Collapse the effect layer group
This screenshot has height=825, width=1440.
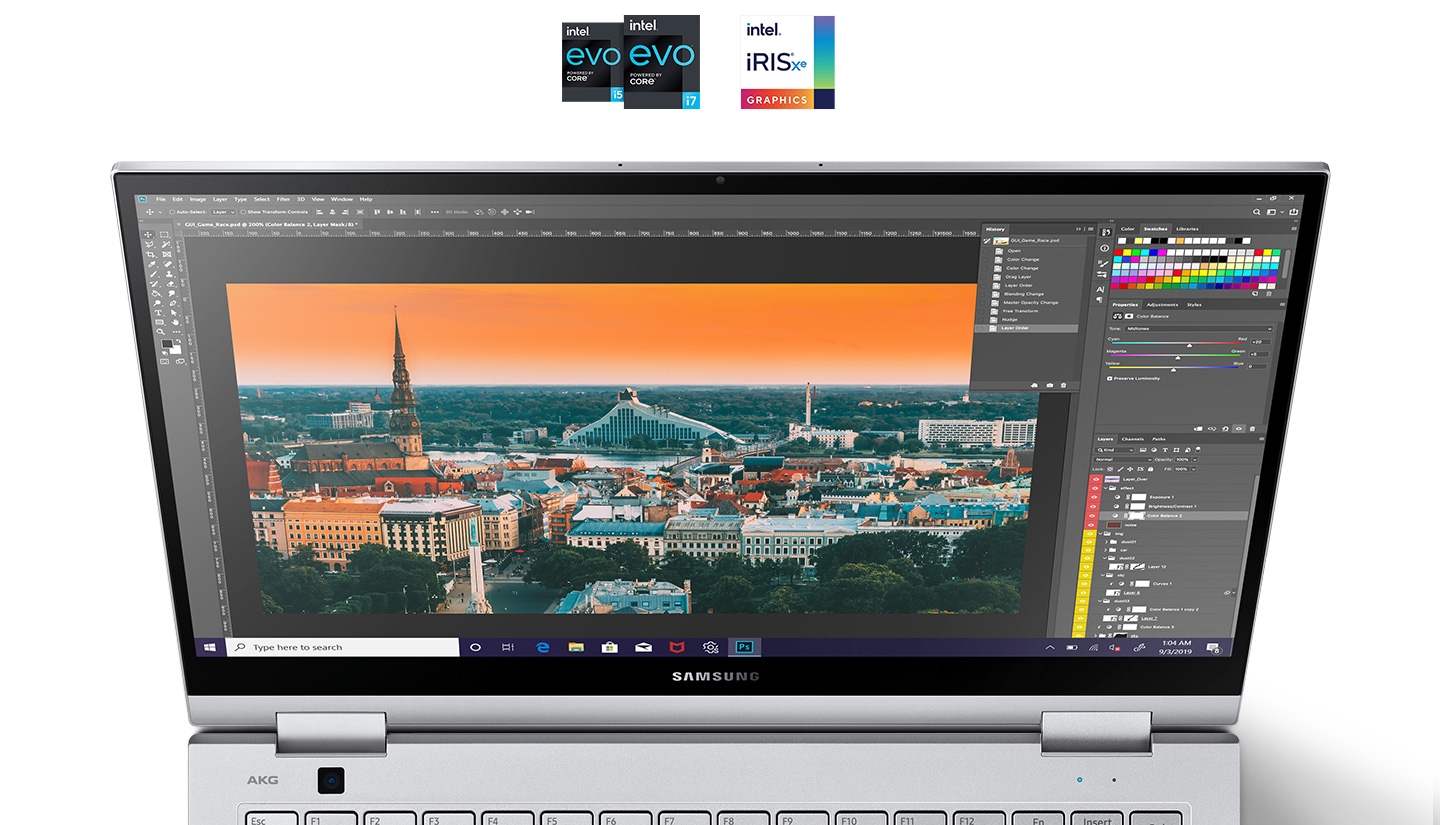tap(1105, 488)
